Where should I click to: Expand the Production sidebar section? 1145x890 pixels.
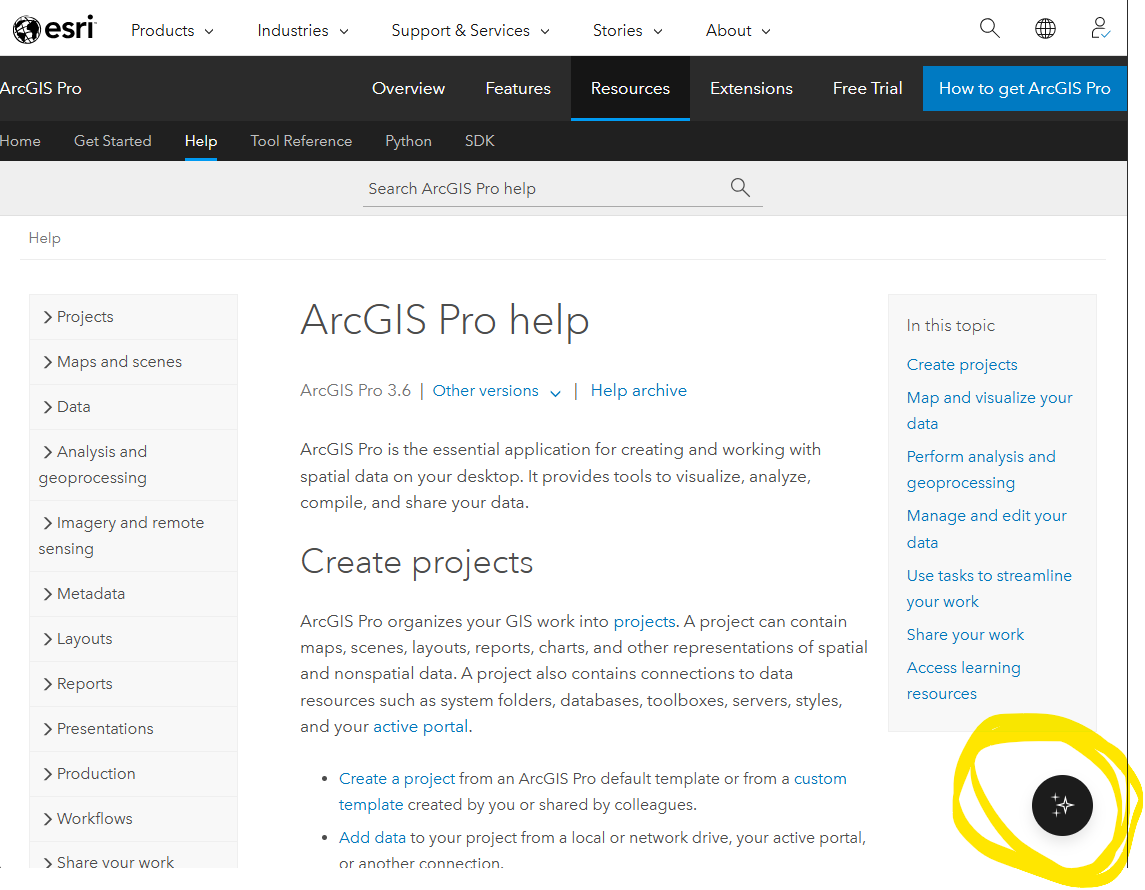[133, 774]
